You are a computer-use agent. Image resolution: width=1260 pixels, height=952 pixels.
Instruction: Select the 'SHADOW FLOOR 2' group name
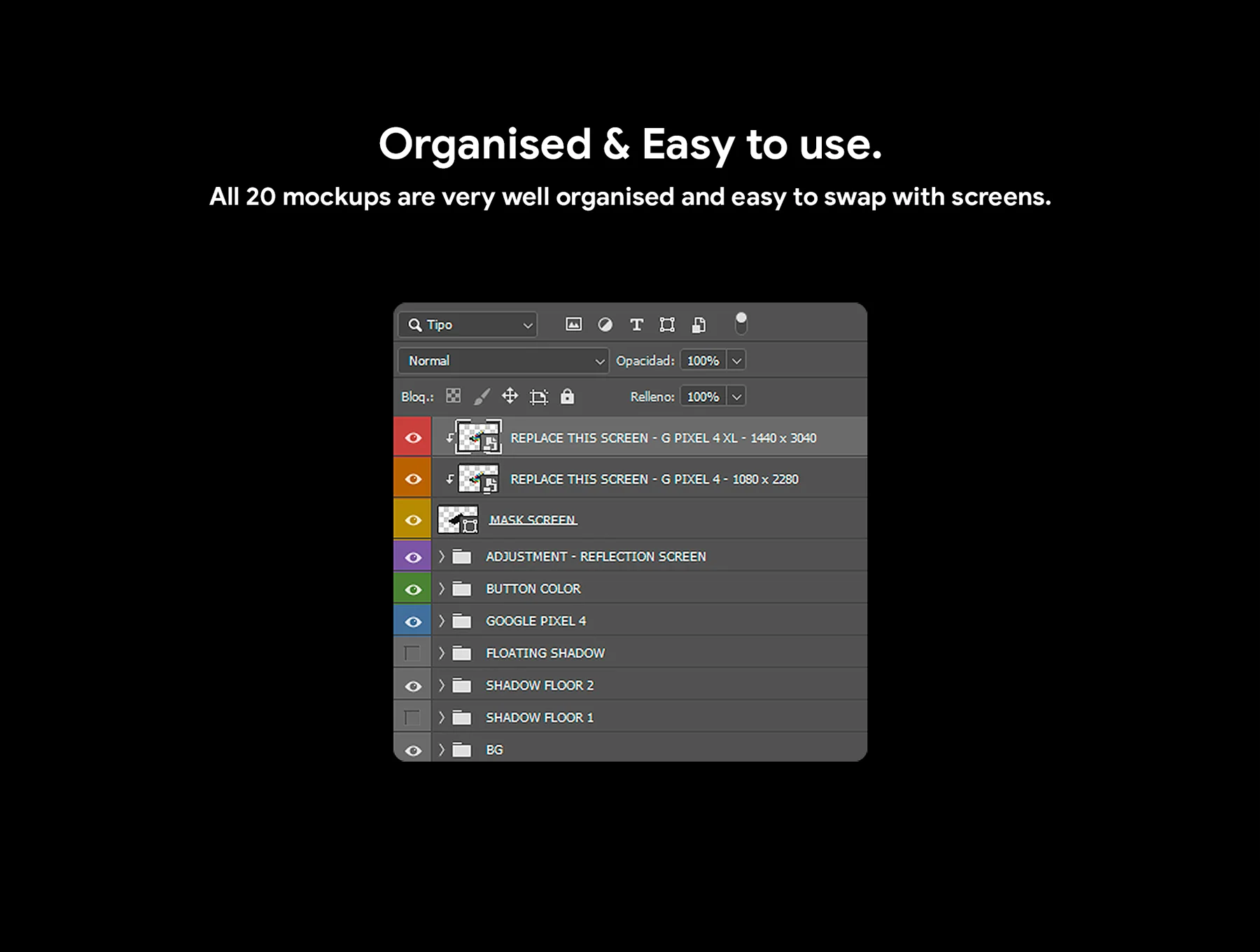tap(540, 685)
